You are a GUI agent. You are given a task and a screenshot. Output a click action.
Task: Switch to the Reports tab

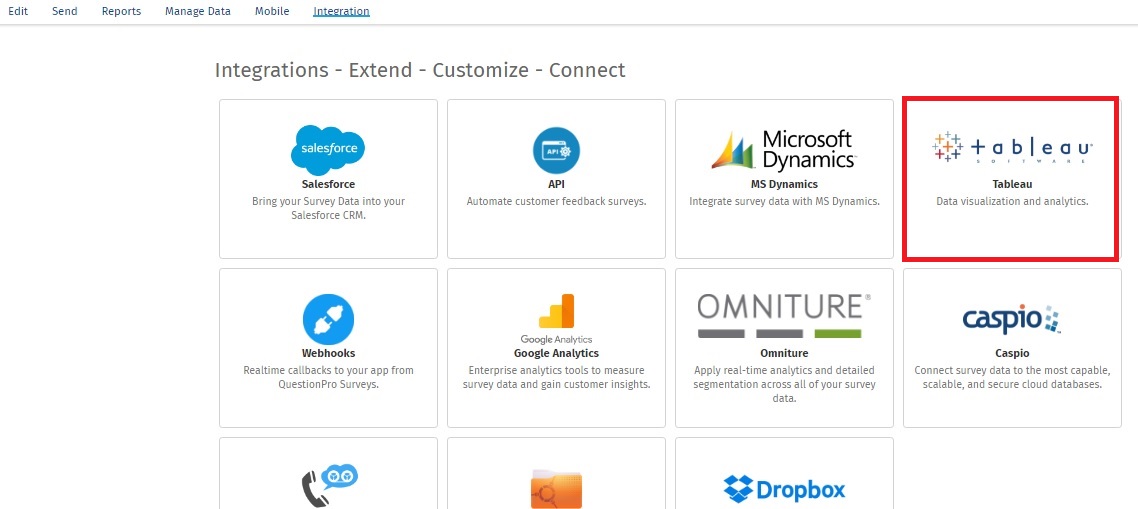[x=121, y=12]
